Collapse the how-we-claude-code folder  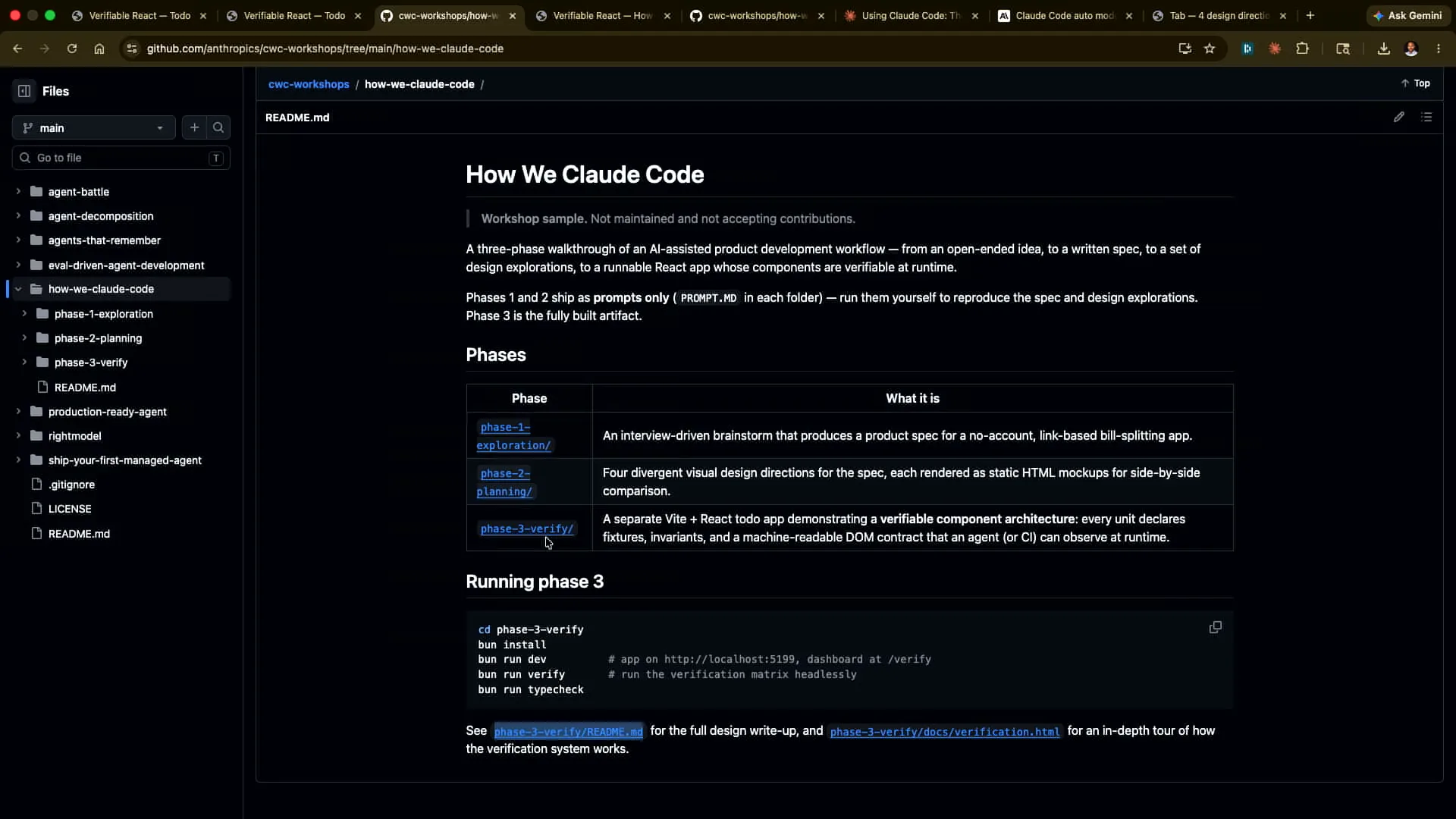tap(18, 289)
